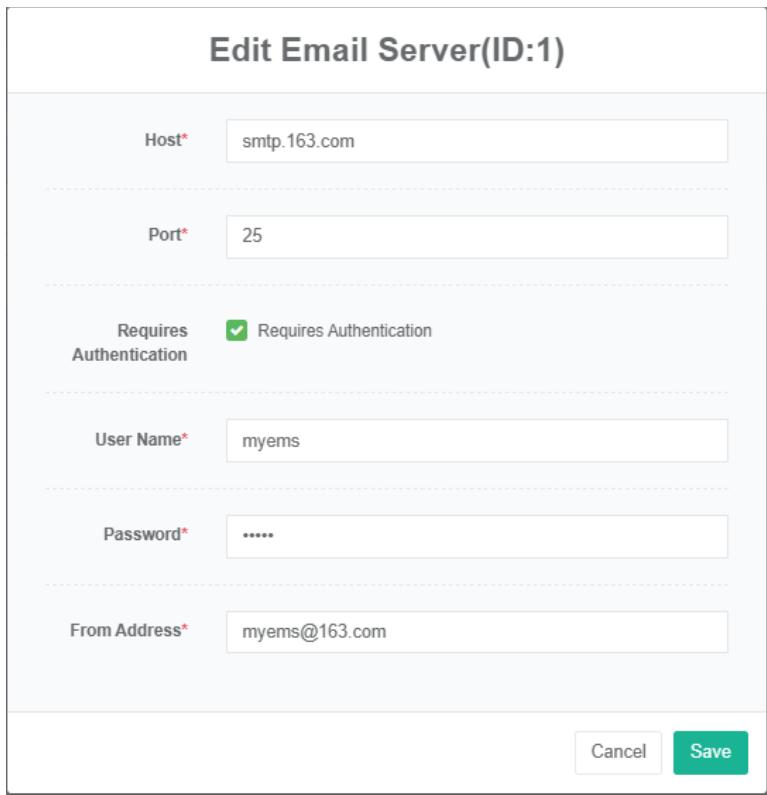
Task: Click the red asterisk next to Host
Action: coord(184,140)
